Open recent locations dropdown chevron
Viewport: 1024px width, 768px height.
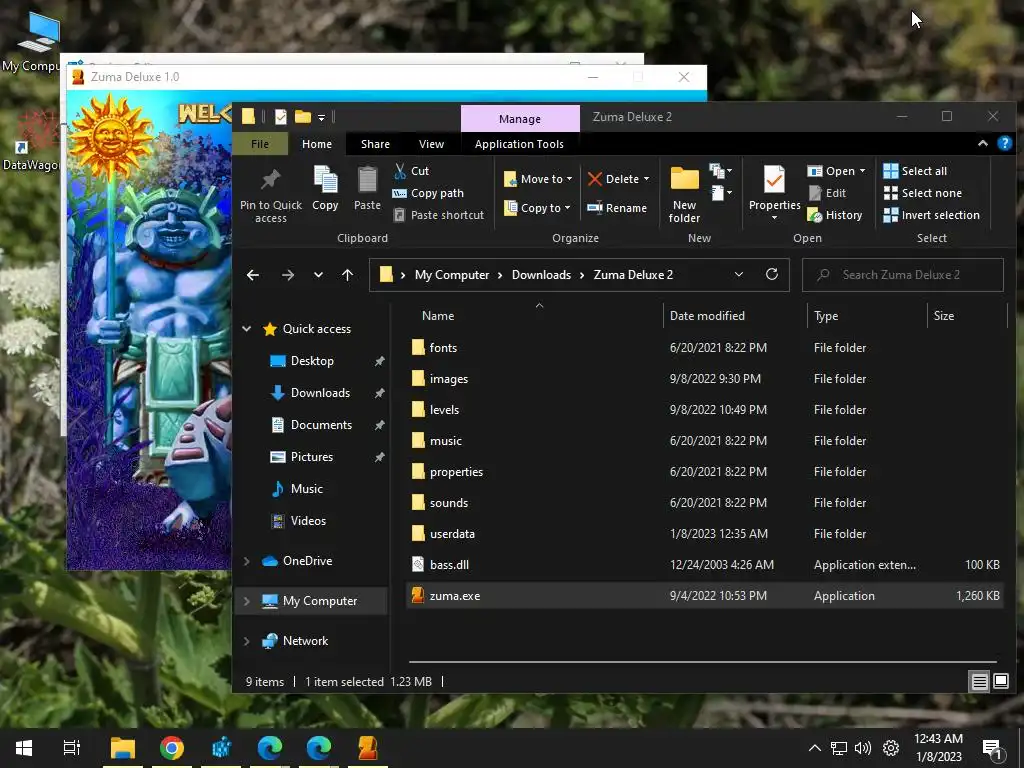pos(318,275)
